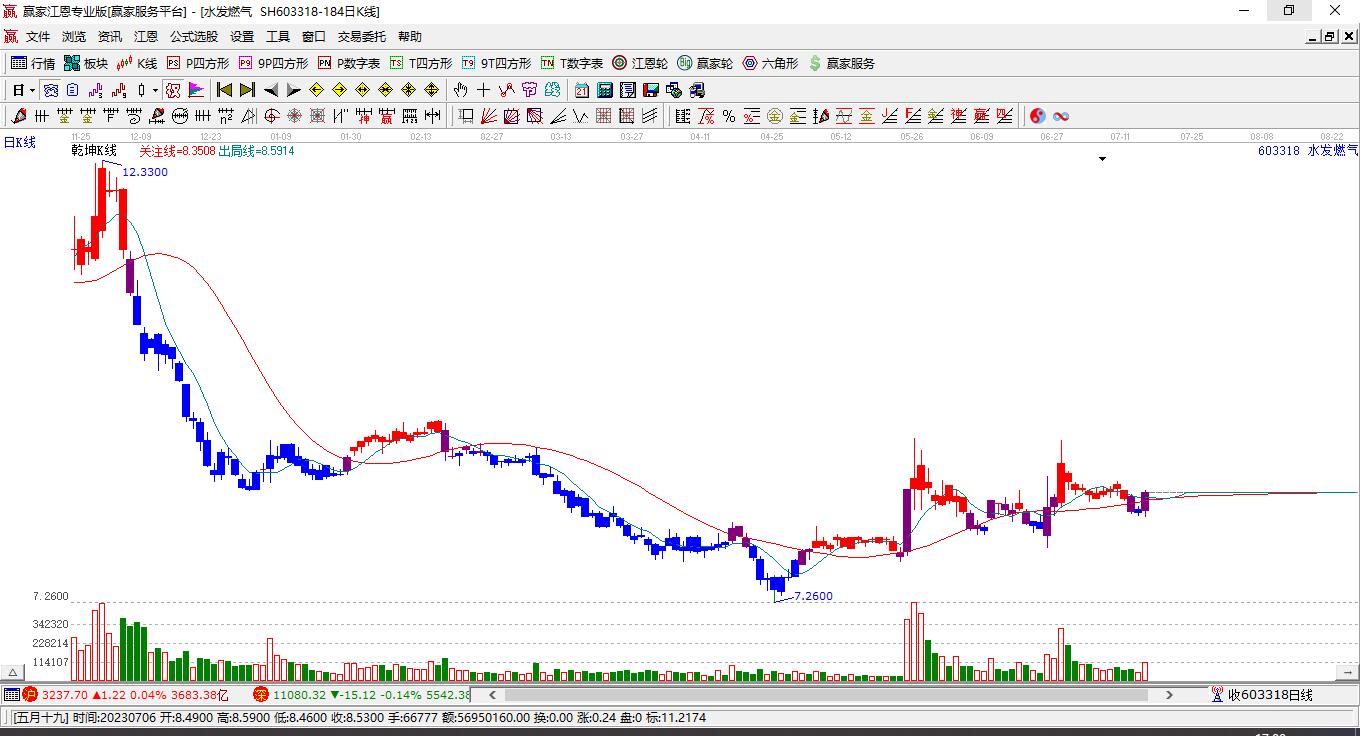Open the 行情 market quotes view
The image size is (1360, 736).
(x=33, y=63)
